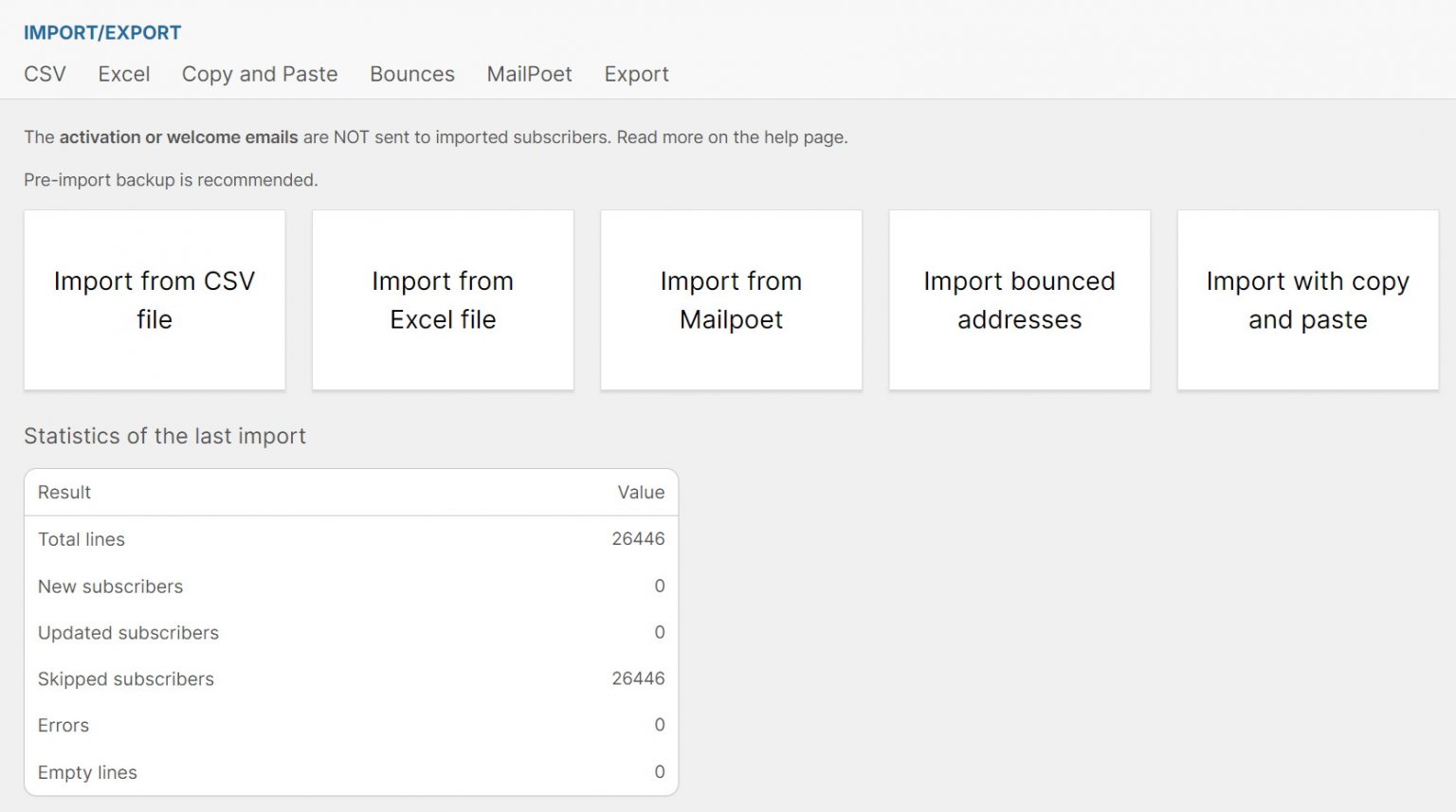The height and width of the screenshot is (812, 1456).
Task: Click the Skipped subscribers value 26446
Action: click(x=638, y=678)
